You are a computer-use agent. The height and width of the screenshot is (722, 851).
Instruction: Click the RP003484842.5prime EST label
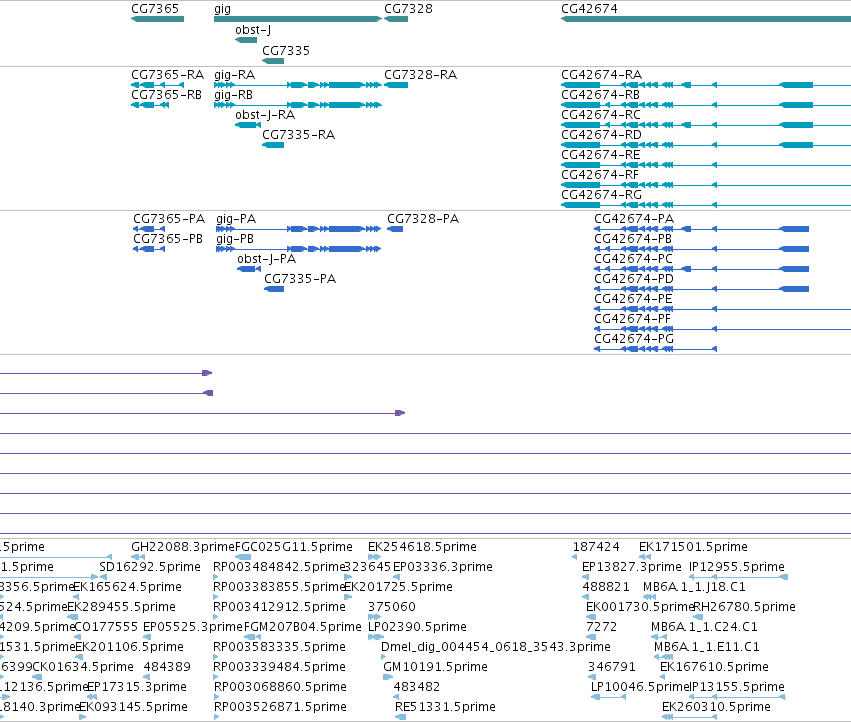coord(279,567)
